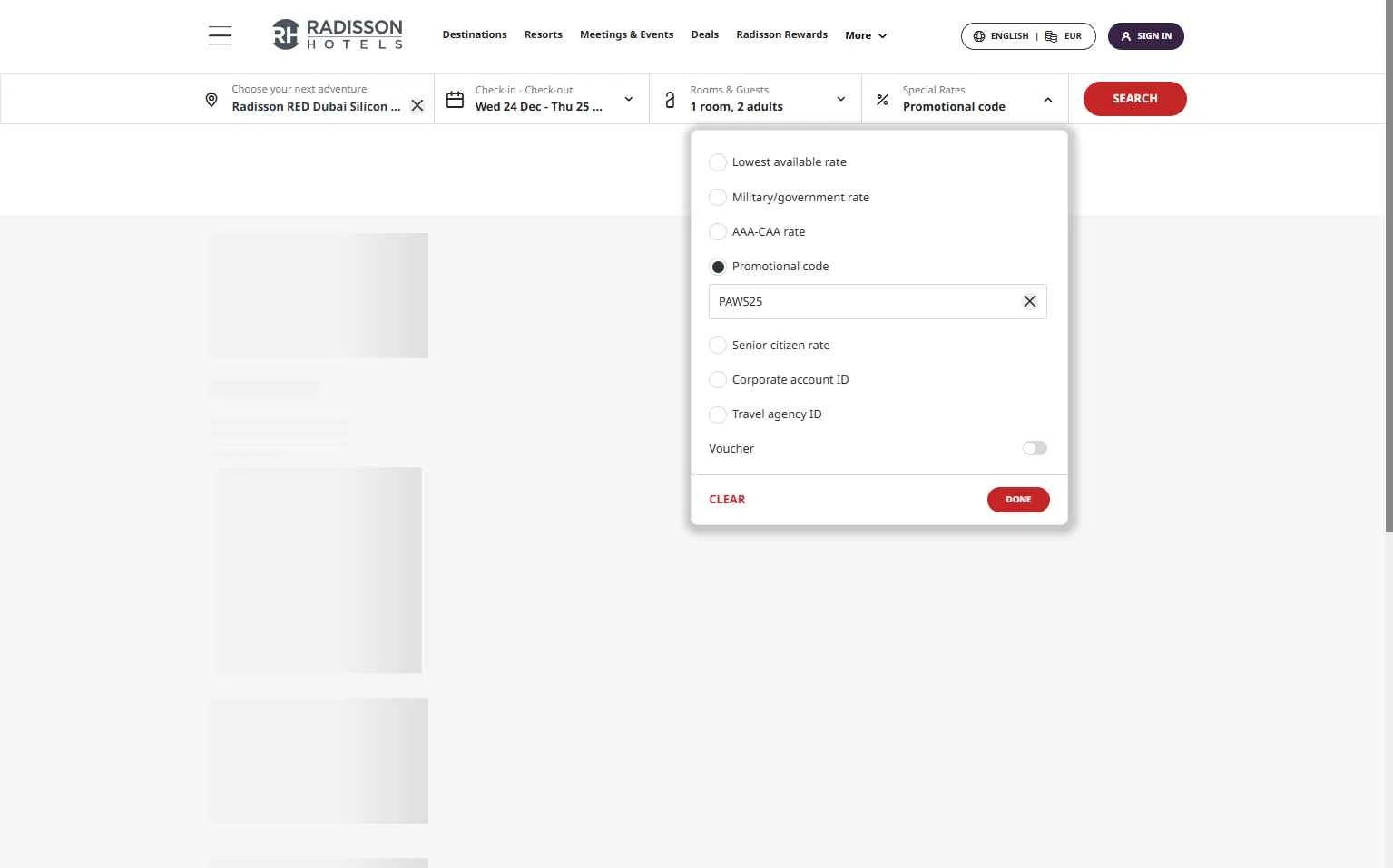
Task: Open the hamburger menu icon
Action: (220, 35)
